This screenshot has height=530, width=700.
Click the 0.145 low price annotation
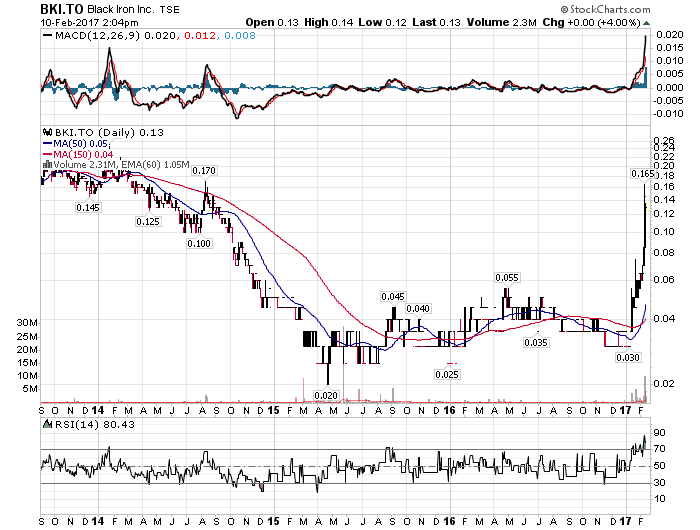pyautogui.click(x=88, y=208)
